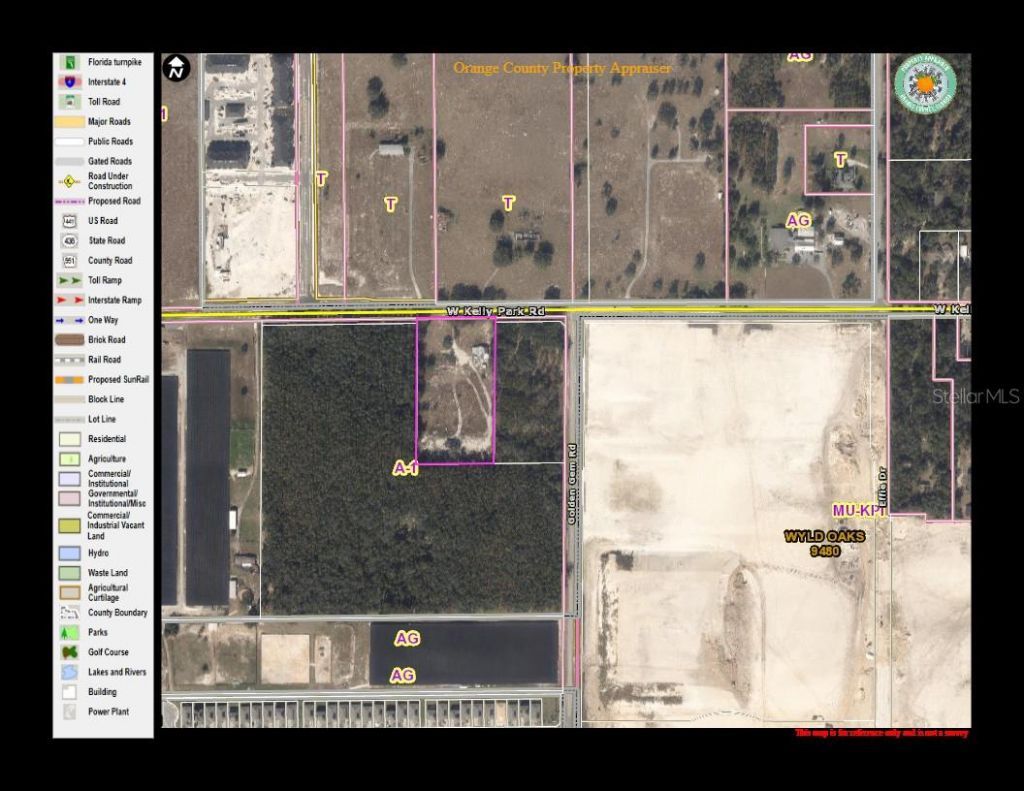This screenshot has height=791, width=1024.
Task: Select the State Road 436 shield icon
Action: (68, 240)
